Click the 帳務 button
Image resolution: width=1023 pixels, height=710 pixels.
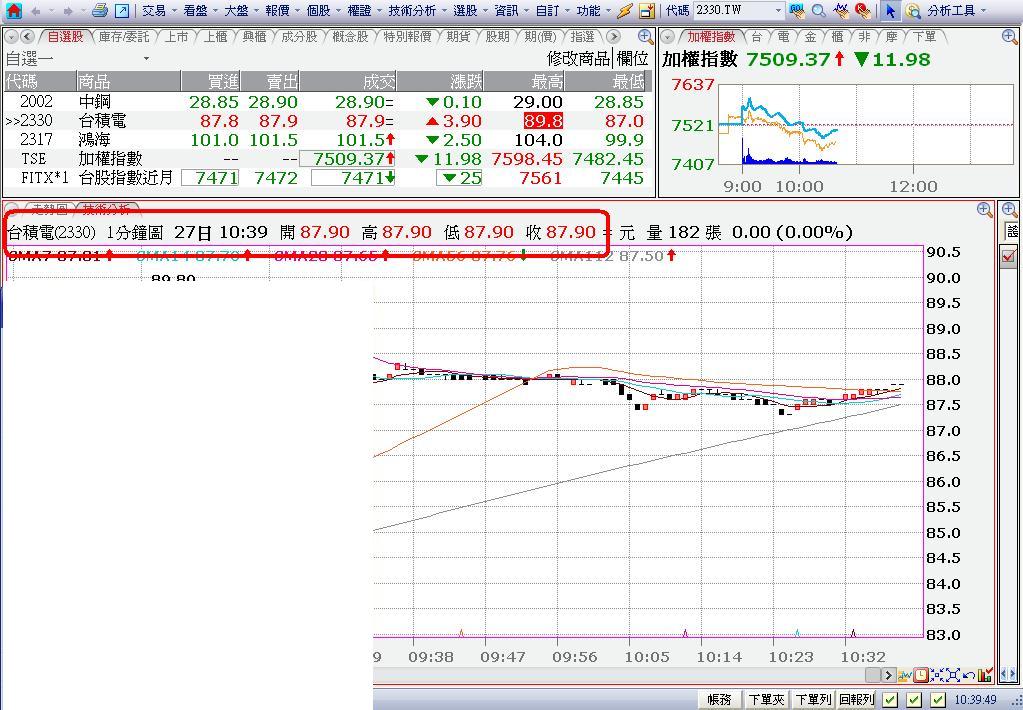tap(720, 700)
